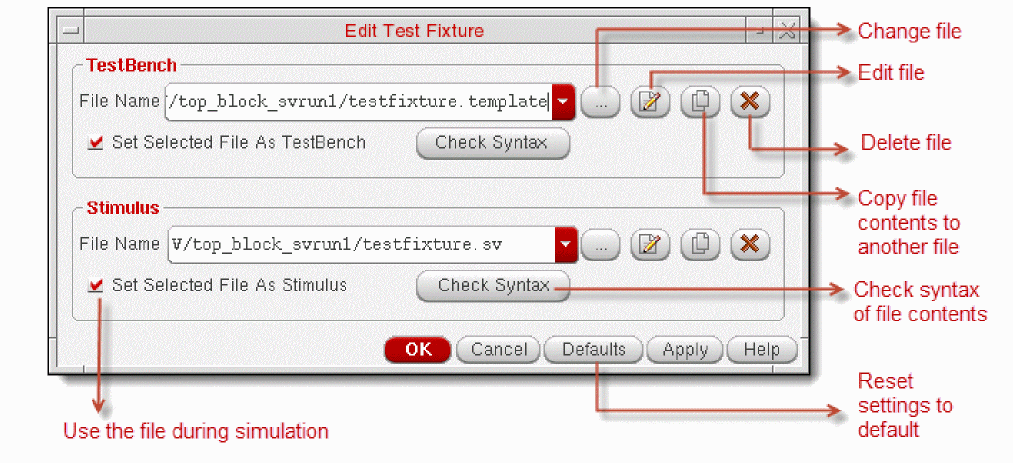The width and height of the screenshot is (1013, 463).
Task: Click the TestBench copy file contents icon
Action: [x=700, y=102]
